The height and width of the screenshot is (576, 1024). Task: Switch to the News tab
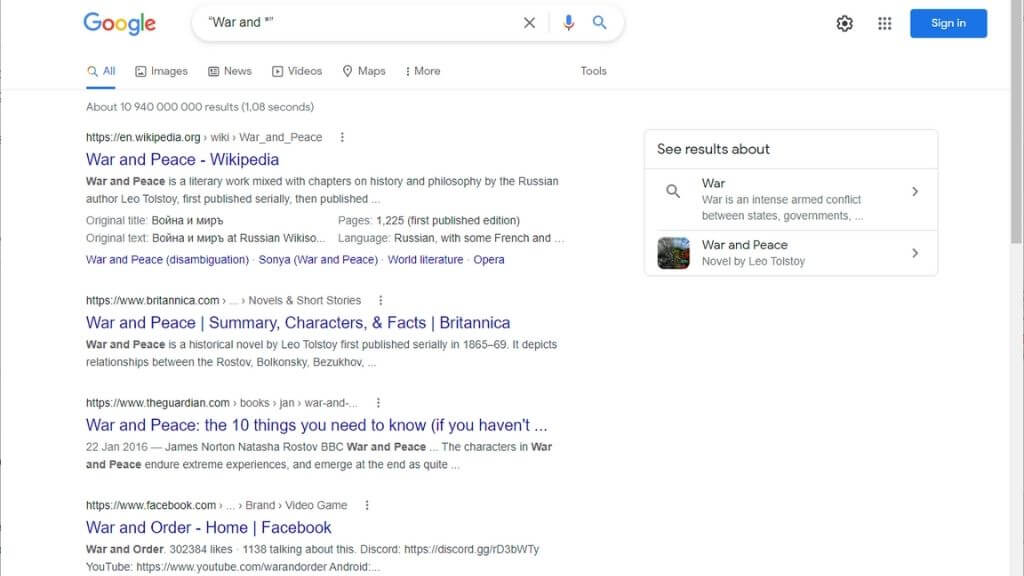pos(230,71)
